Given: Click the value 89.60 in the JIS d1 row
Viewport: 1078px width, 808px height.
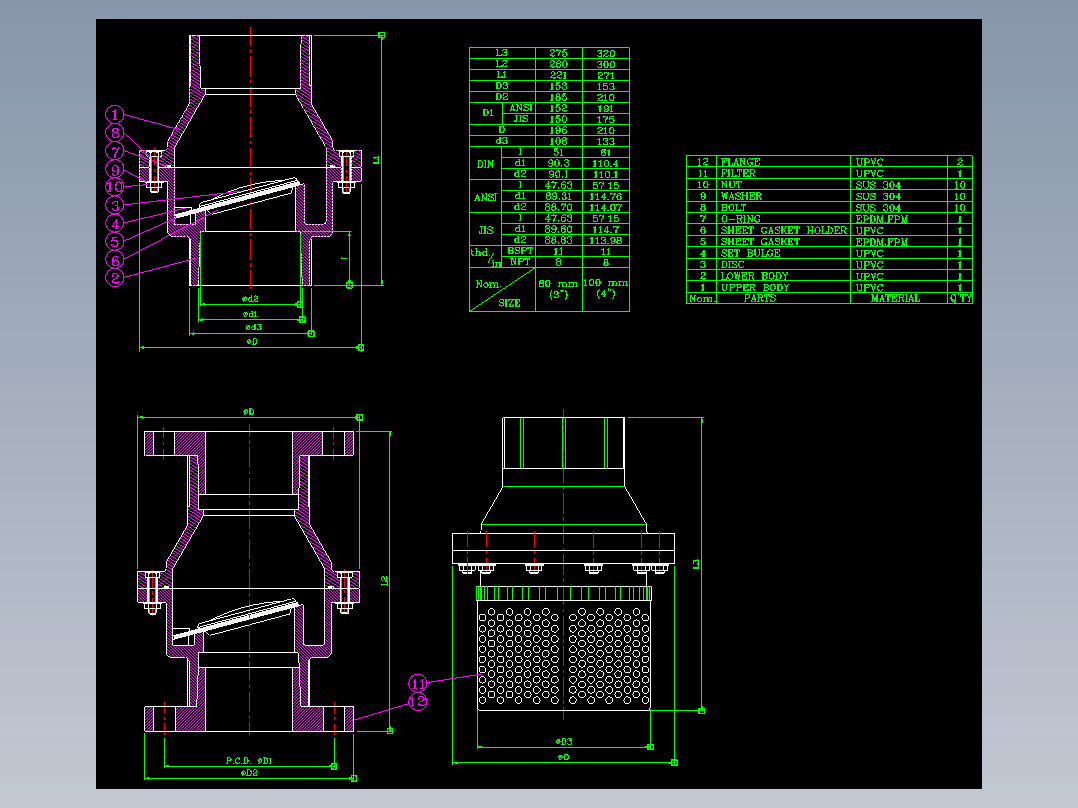Looking at the screenshot, I should pyautogui.click(x=558, y=230).
